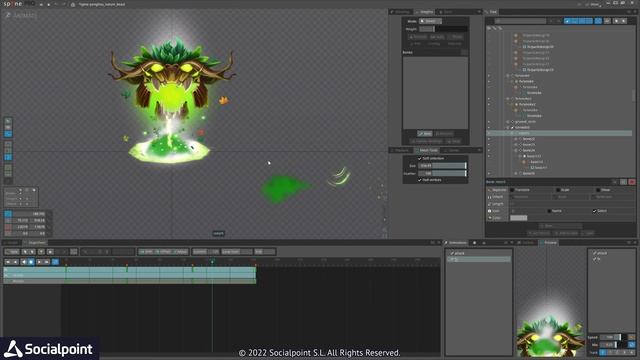Image resolution: width=640 pixels, height=360 pixels.
Task: Toggle bone Scale transform checkbox
Action: 558,190
